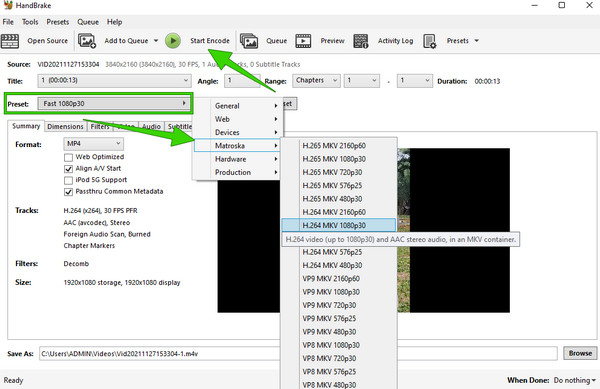Select the VP9 MKV 1080p30 preset
The width and height of the screenshot is (600, 389).
coord(339,292)
